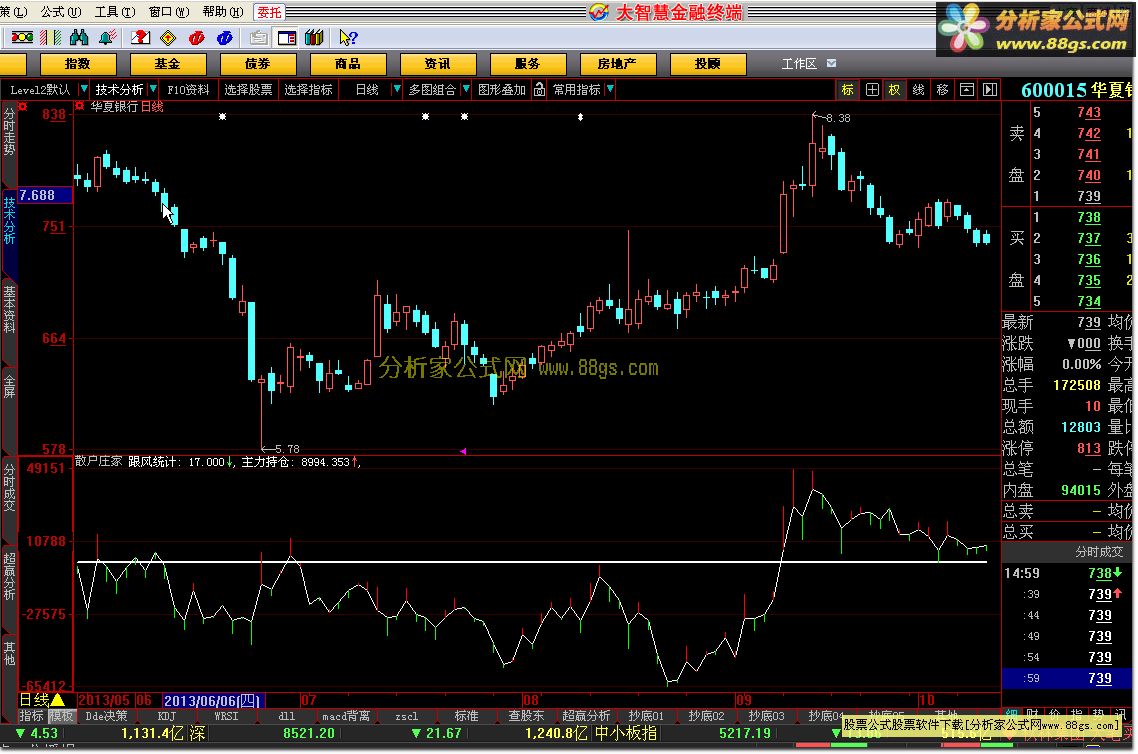Expand the 日线 period dropdown arrow

click(396, 89)
